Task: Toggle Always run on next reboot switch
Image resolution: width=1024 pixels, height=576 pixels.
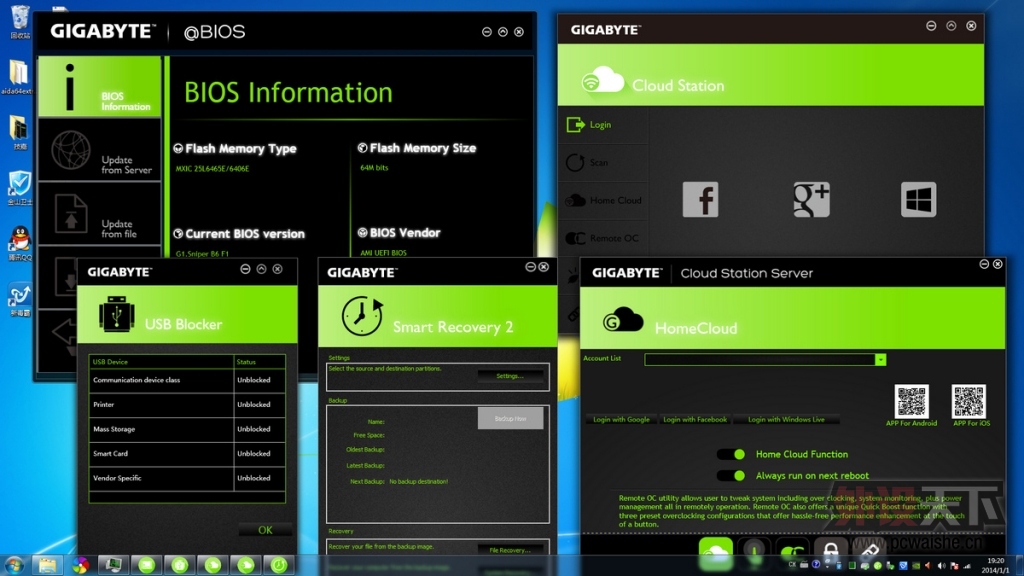Action: [731, 475]
